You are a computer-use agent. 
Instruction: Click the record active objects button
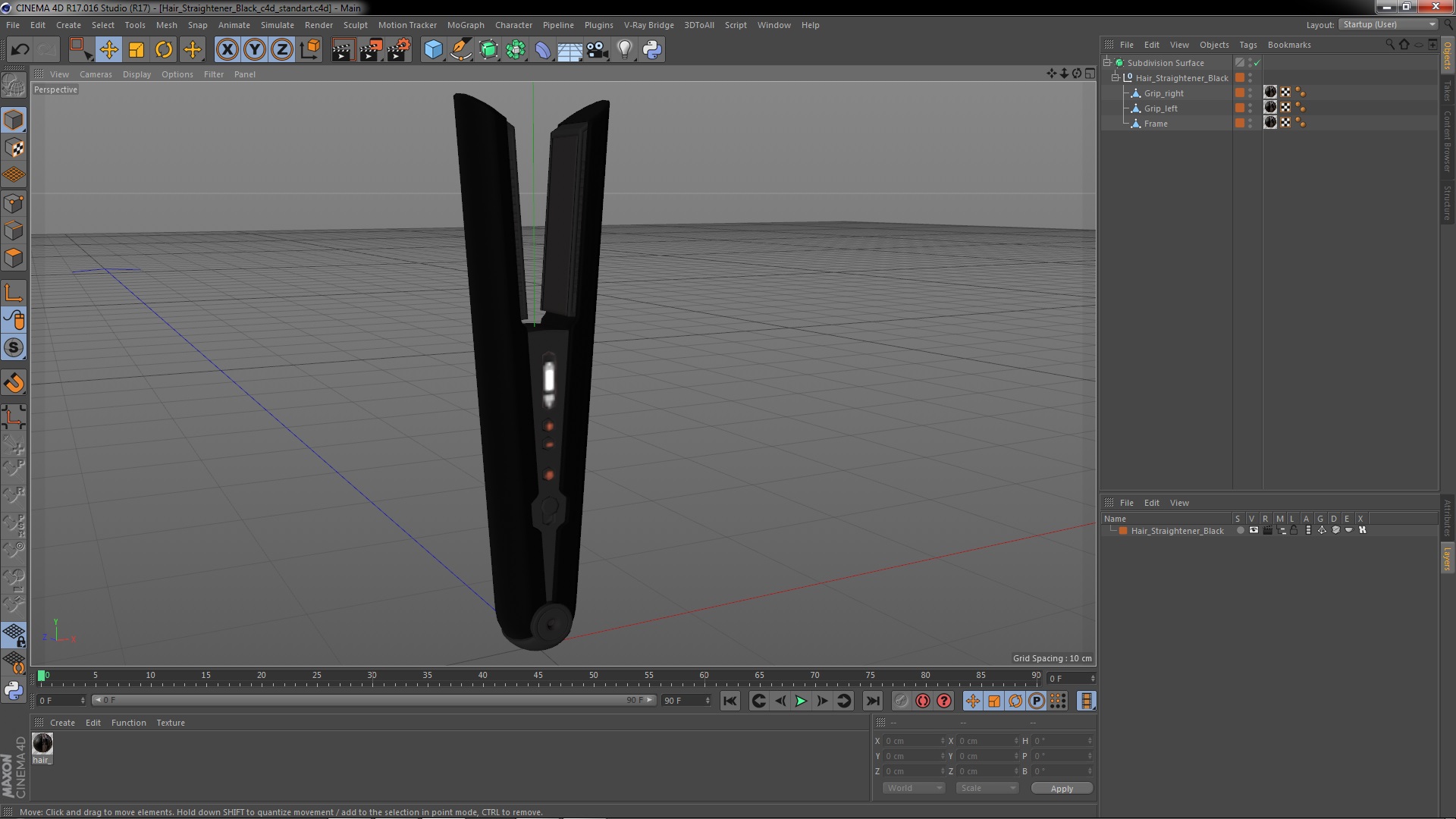[901, 701]
